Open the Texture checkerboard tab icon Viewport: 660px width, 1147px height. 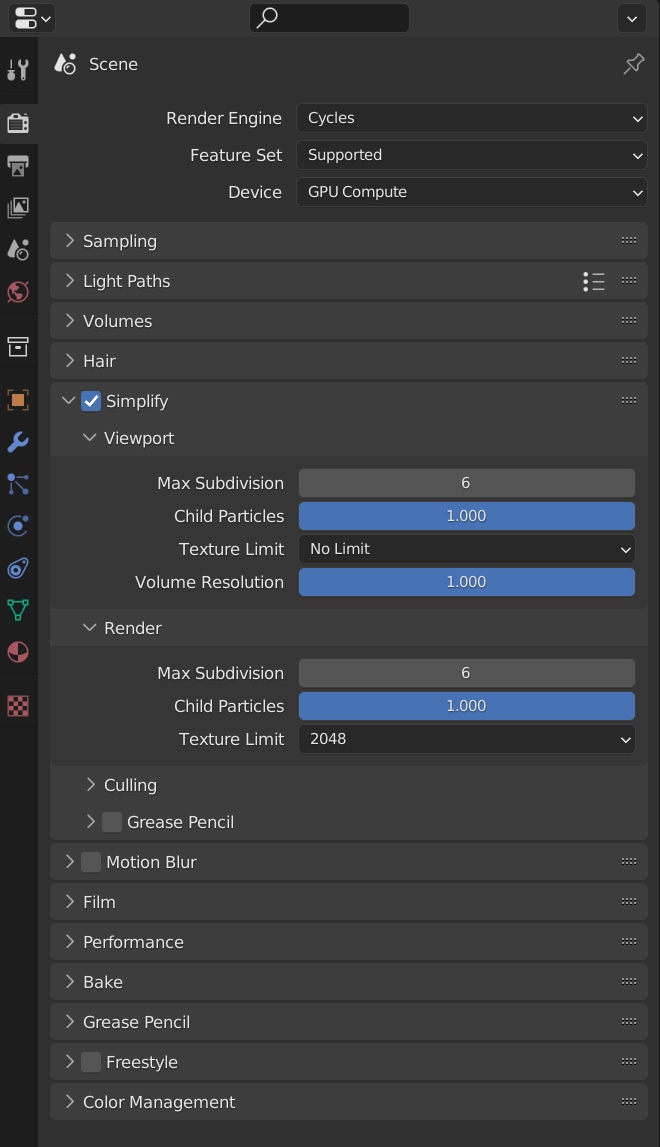tap(18, 706)
